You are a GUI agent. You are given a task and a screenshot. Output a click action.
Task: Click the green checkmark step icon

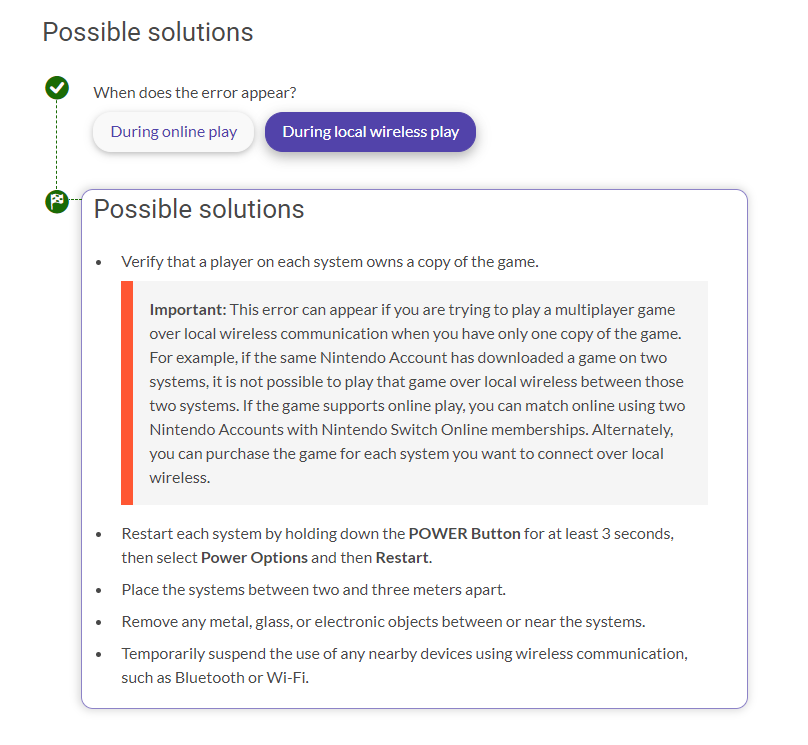(57, 88)
